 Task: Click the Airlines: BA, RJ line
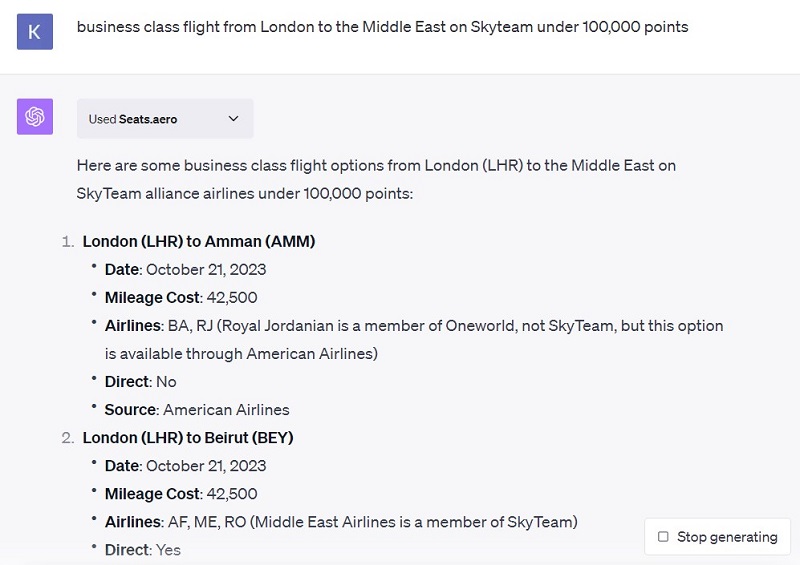[414, 339]
